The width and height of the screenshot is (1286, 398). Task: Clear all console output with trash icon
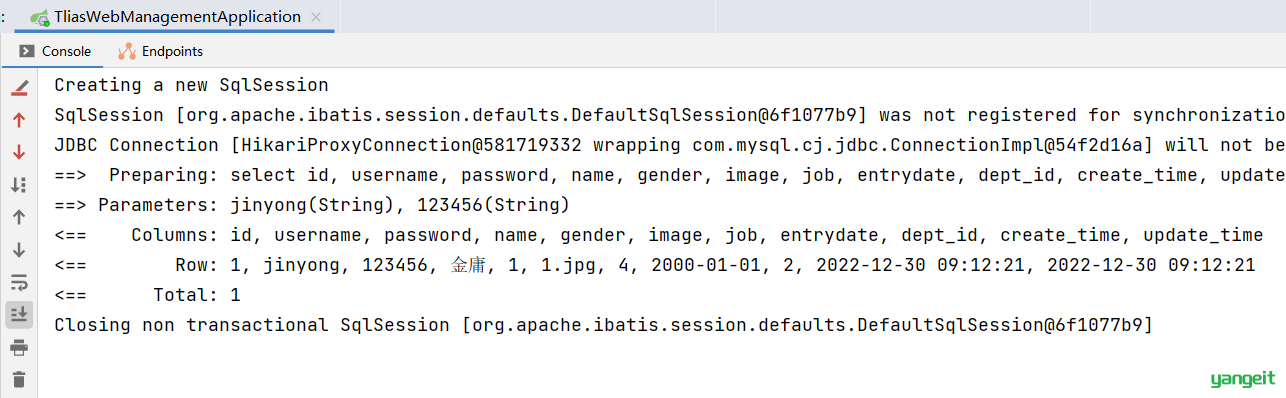pyautogui.click(x=19, y=379)
